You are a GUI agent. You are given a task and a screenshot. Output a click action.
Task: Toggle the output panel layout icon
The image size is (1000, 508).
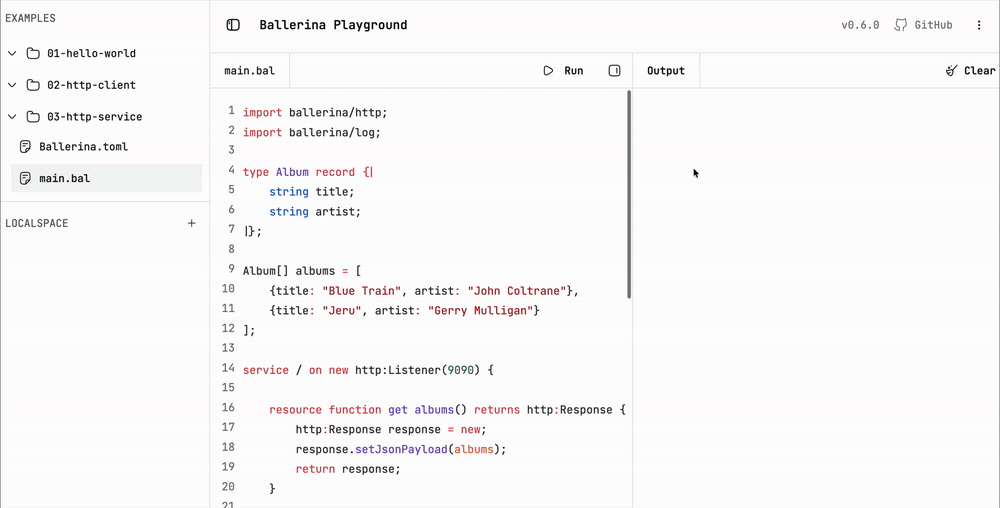pyautogui.click(x=614, y=71)
